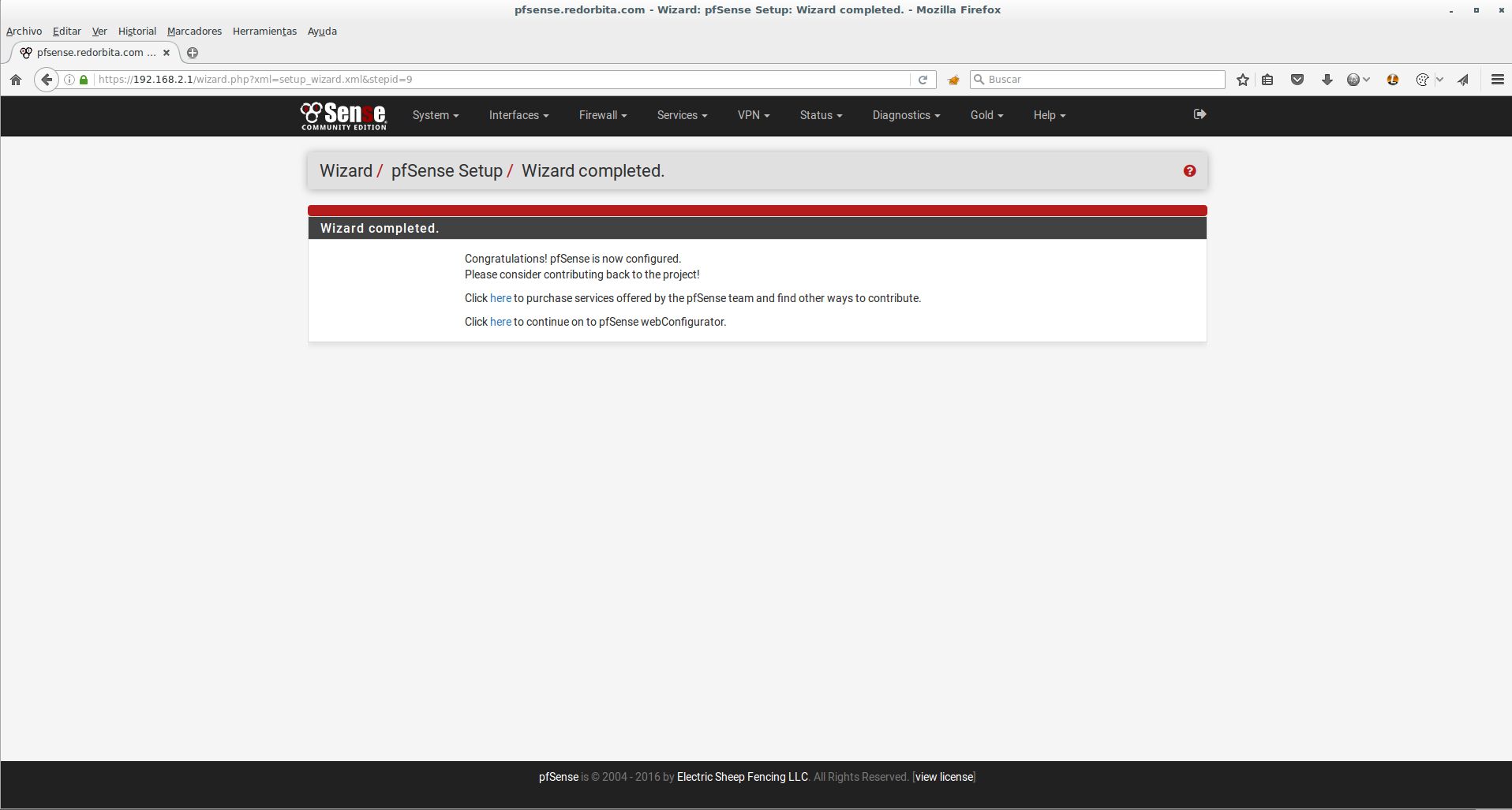The width and height of the screenshot is (1512, 810).
Task: Go to the Firefox home page
Action: tap(16, 80)
